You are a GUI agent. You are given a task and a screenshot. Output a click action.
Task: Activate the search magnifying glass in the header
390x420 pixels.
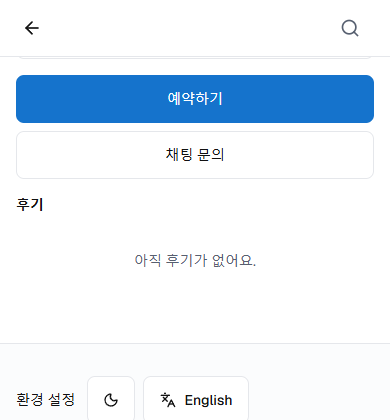pos(350,28)
